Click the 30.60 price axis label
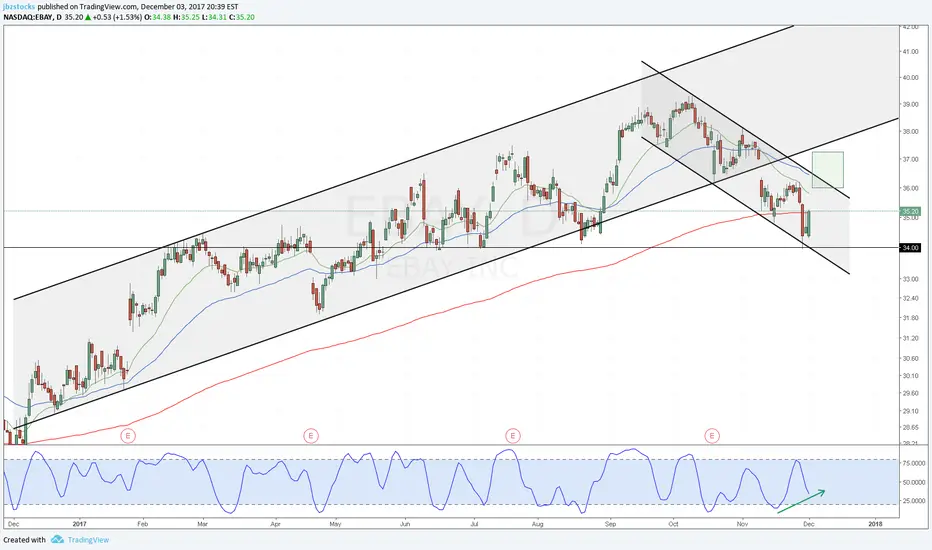The height and width of the screenshot is (550, 932). [x=910, y=358]
